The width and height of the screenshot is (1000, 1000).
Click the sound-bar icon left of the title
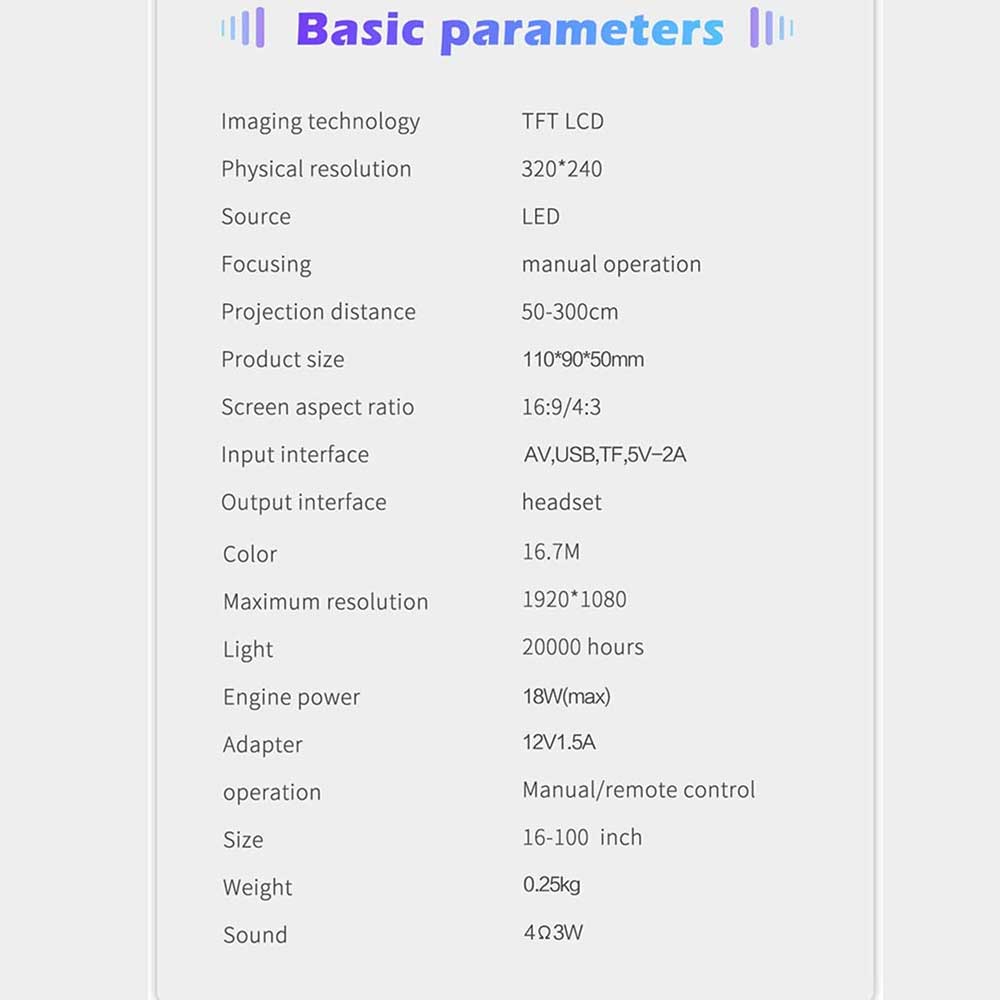[x=243, y=28]
